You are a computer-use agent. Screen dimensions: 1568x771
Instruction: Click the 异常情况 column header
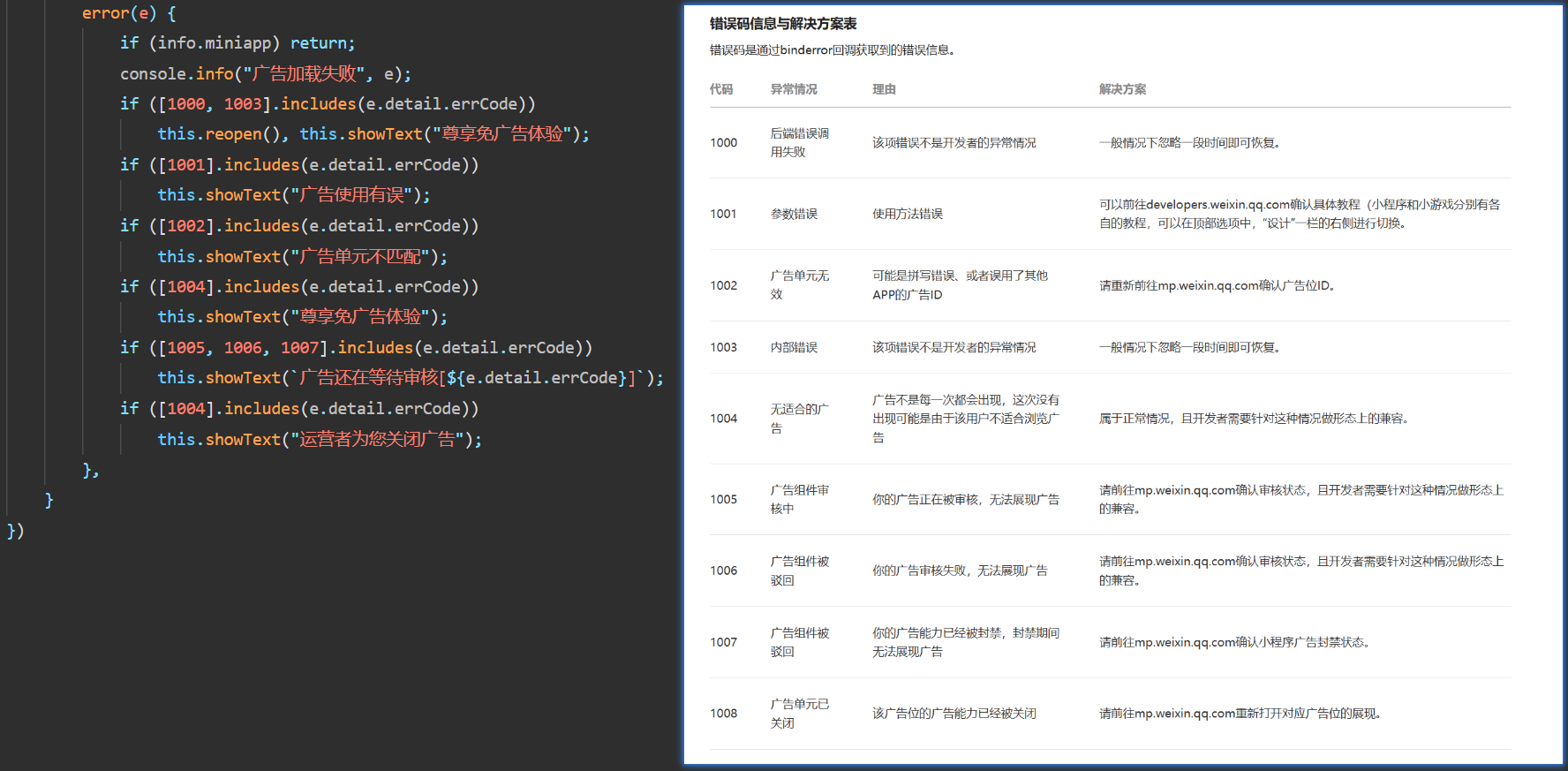pos(793,89)
